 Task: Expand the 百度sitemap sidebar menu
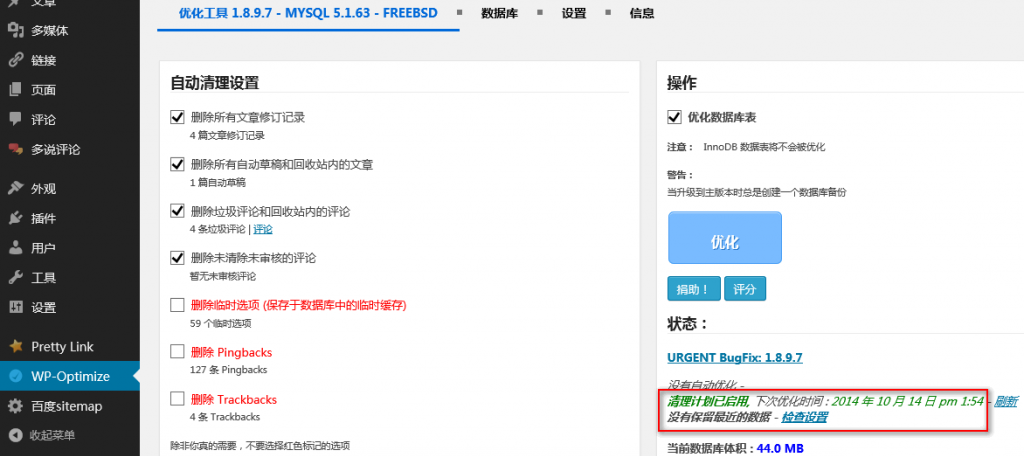[67, 406]
